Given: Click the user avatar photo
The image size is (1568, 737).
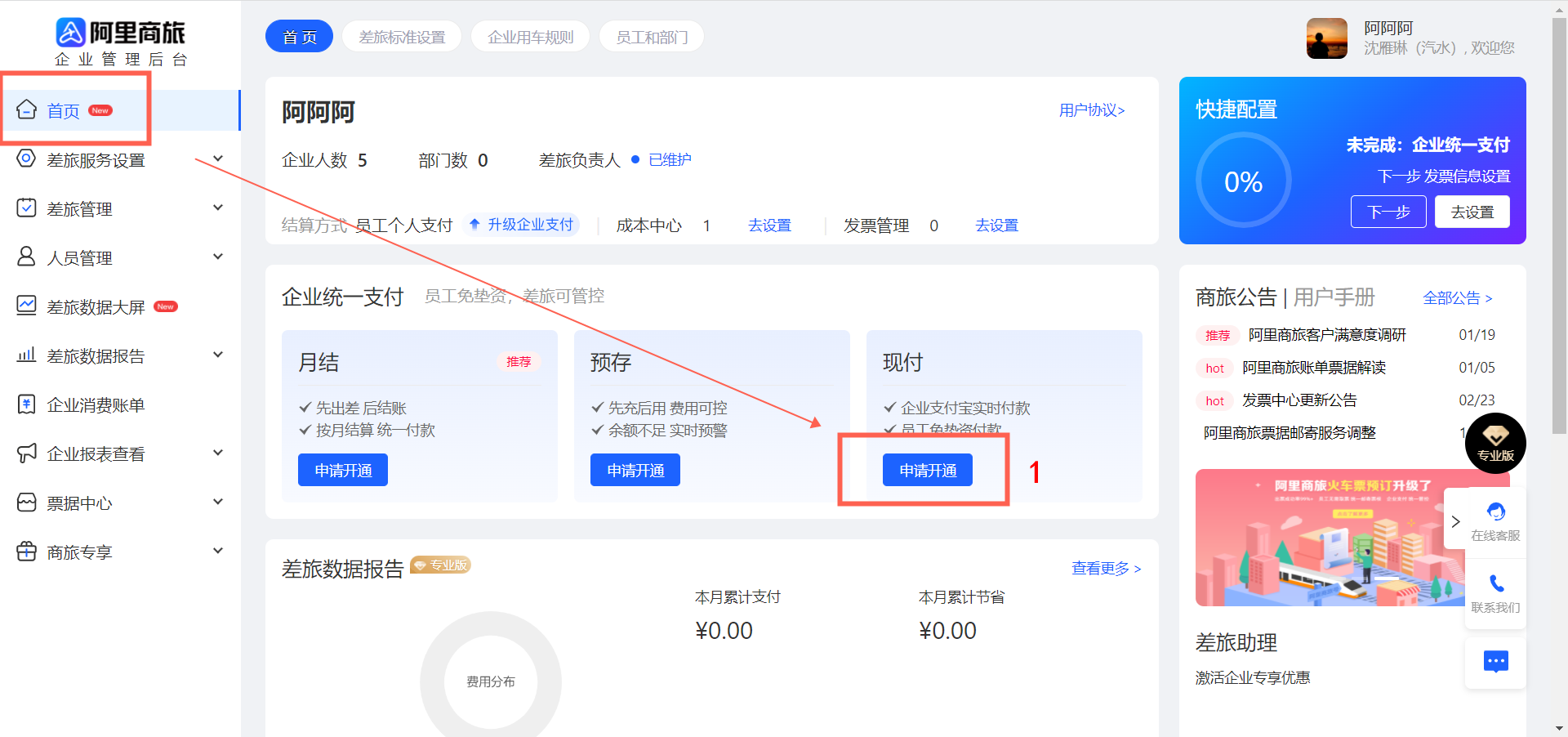Looking at the screenshot, I should (x=1327, y=38).
